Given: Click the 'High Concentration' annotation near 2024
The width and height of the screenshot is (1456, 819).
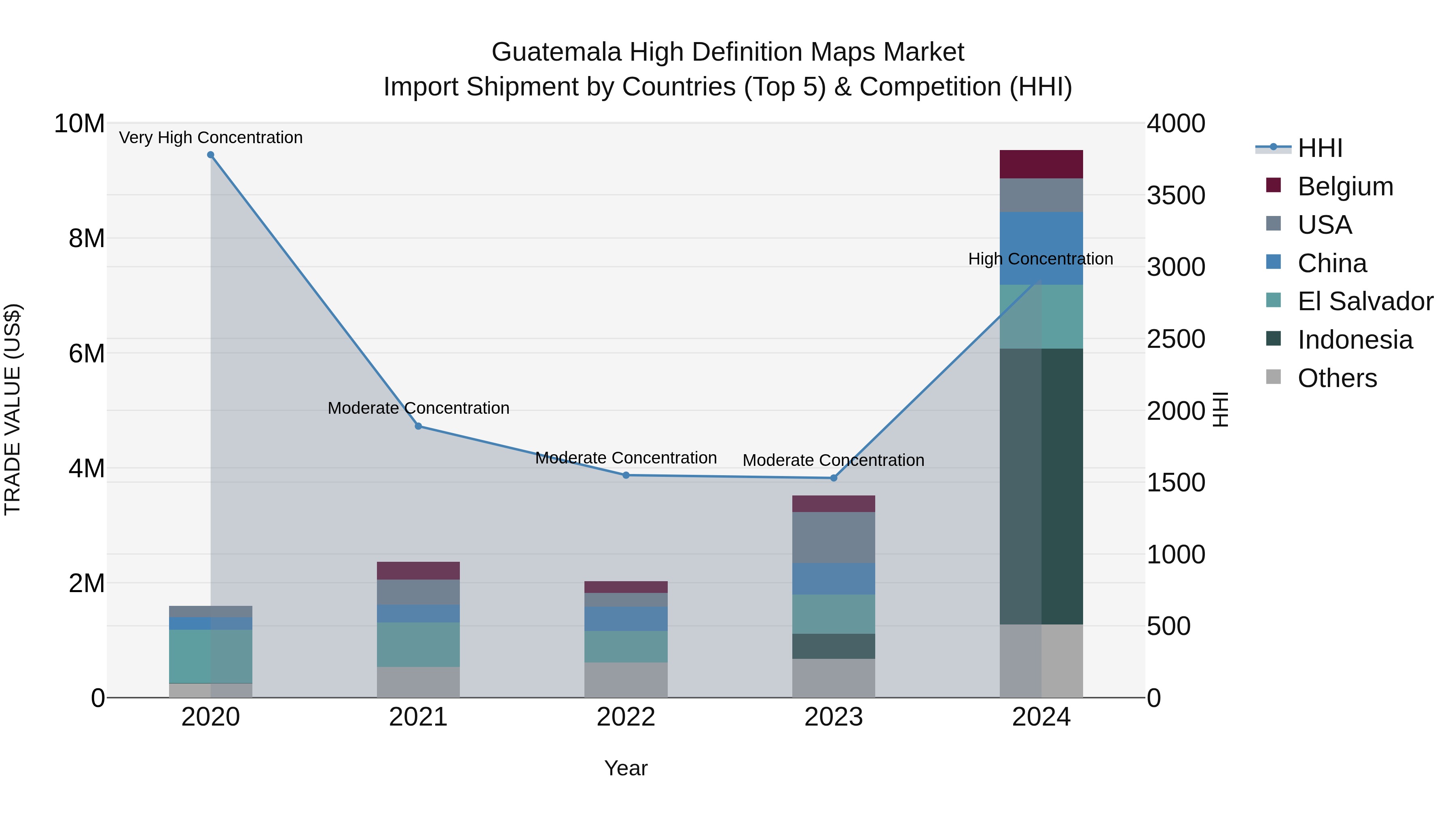Looking at the screenshot, I should tap(1041, 259).
